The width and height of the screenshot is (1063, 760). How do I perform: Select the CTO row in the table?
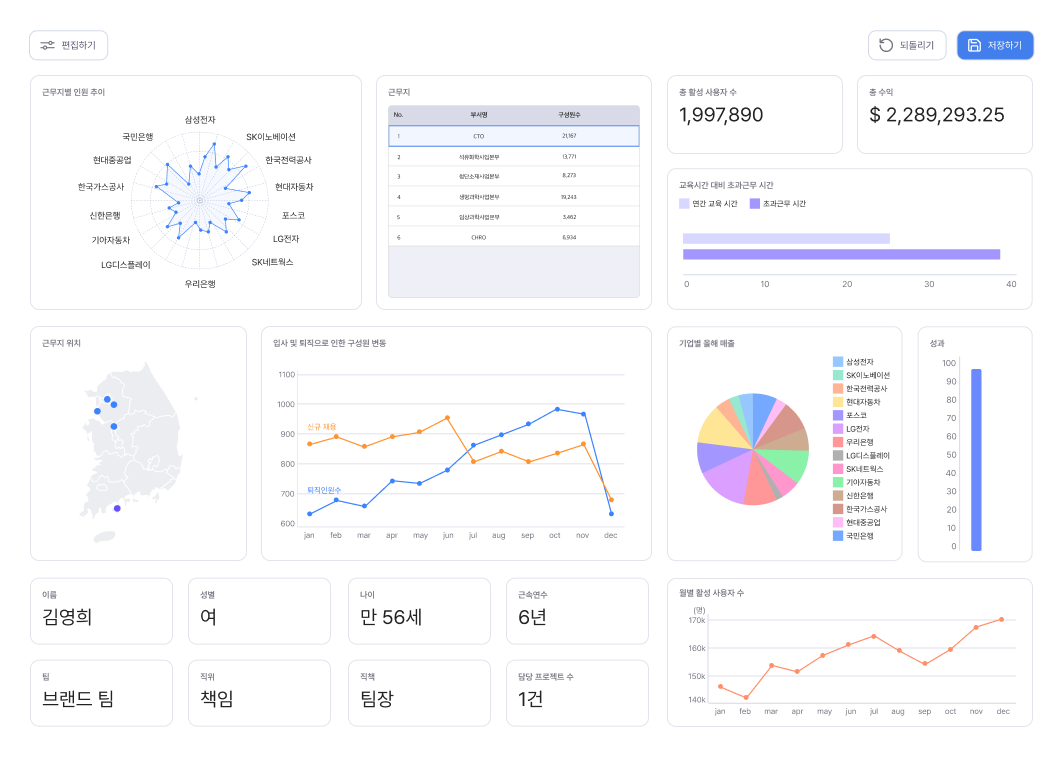(x=513, y=136)
